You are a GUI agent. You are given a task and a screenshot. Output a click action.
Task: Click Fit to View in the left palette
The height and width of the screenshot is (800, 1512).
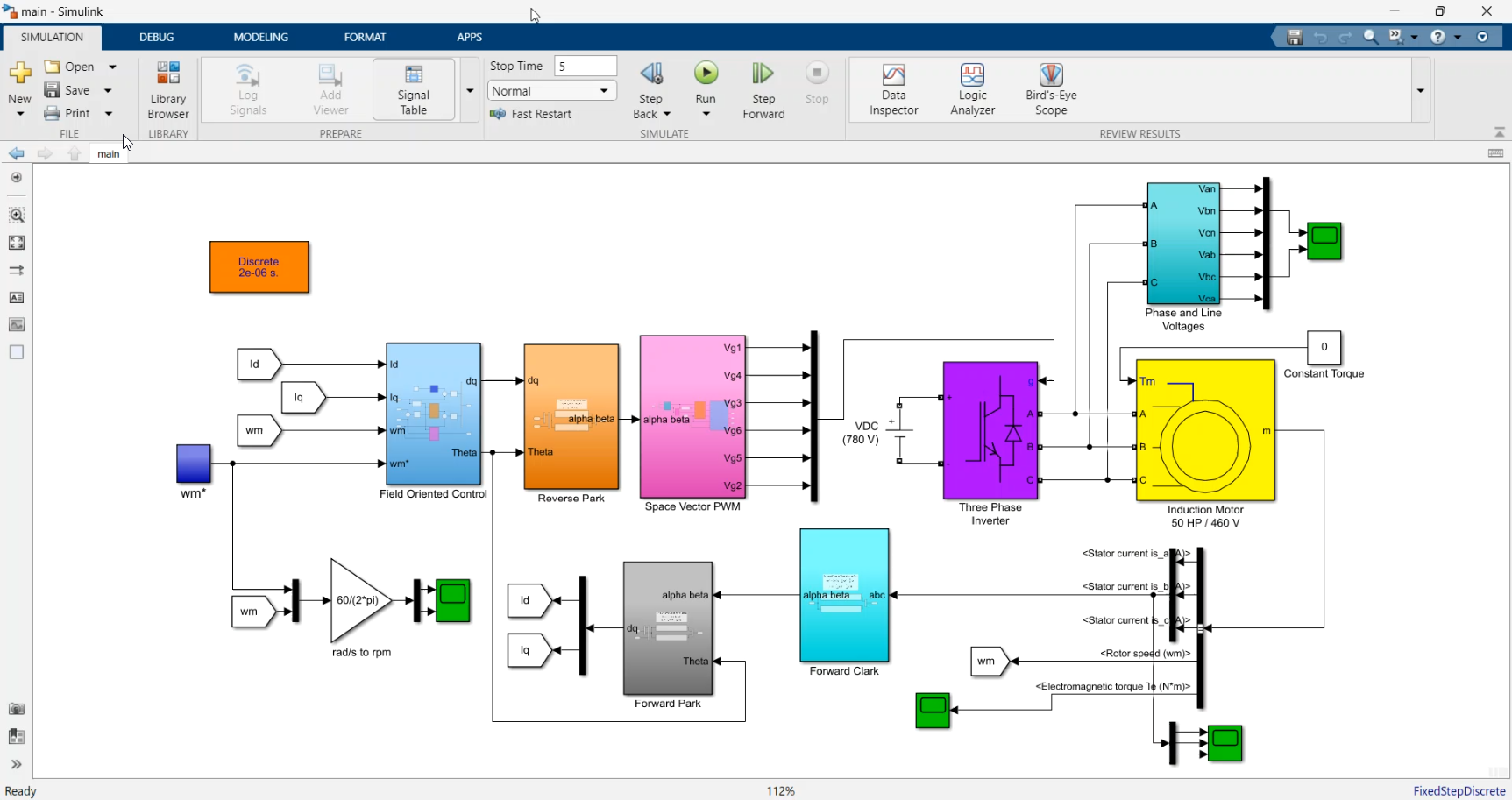coord(17,243)
